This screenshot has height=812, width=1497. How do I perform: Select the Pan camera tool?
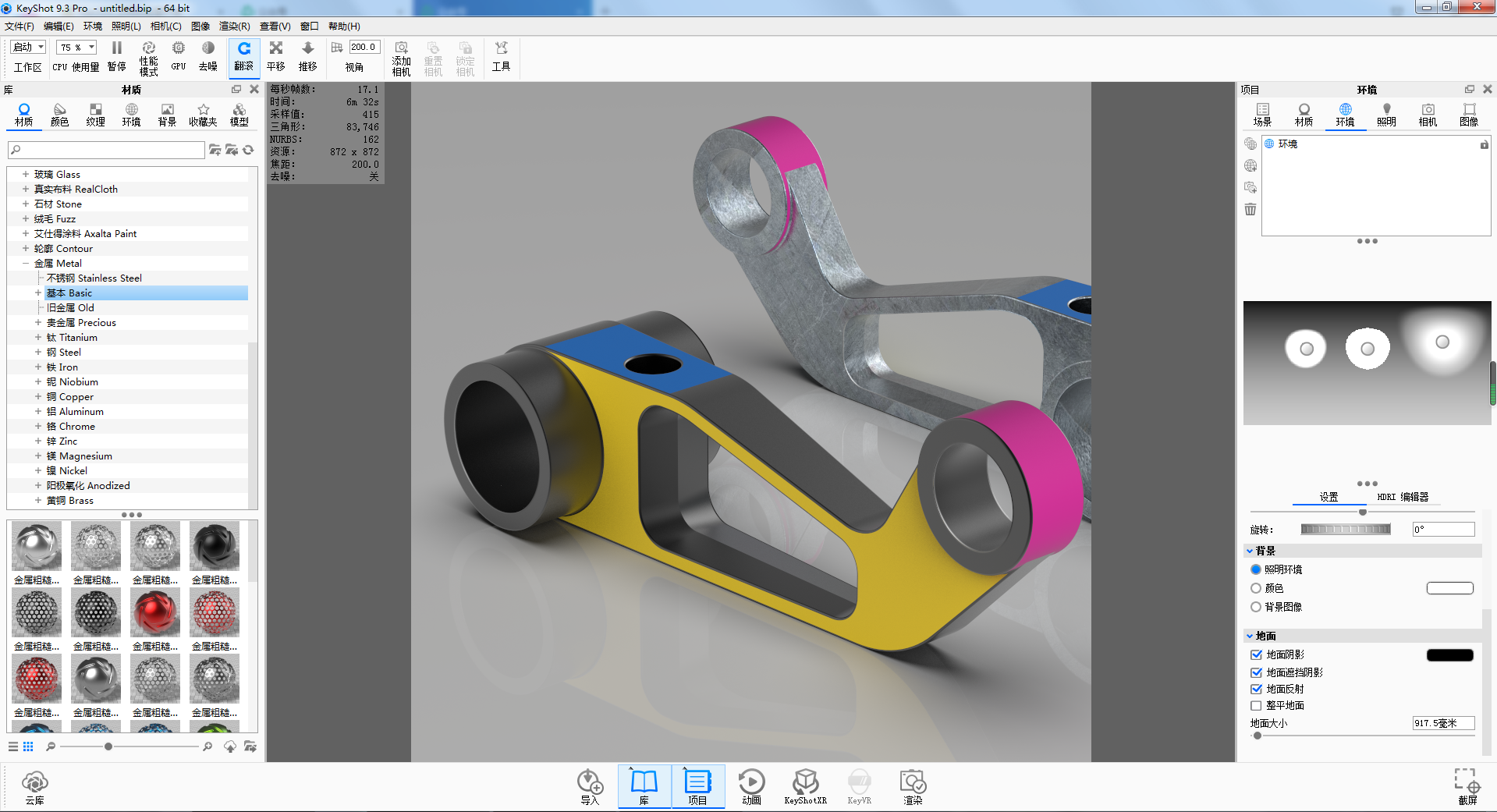(x=275, y=55)
